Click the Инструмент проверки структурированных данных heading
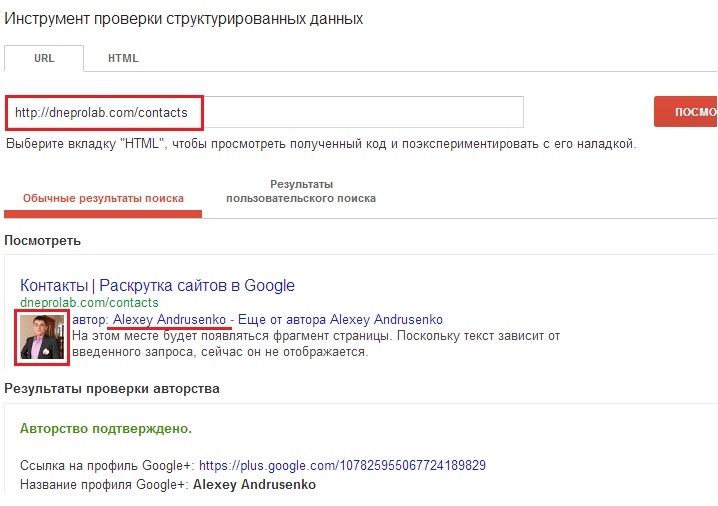The height and width of the screenshot is (506, 718). (185, 19)
